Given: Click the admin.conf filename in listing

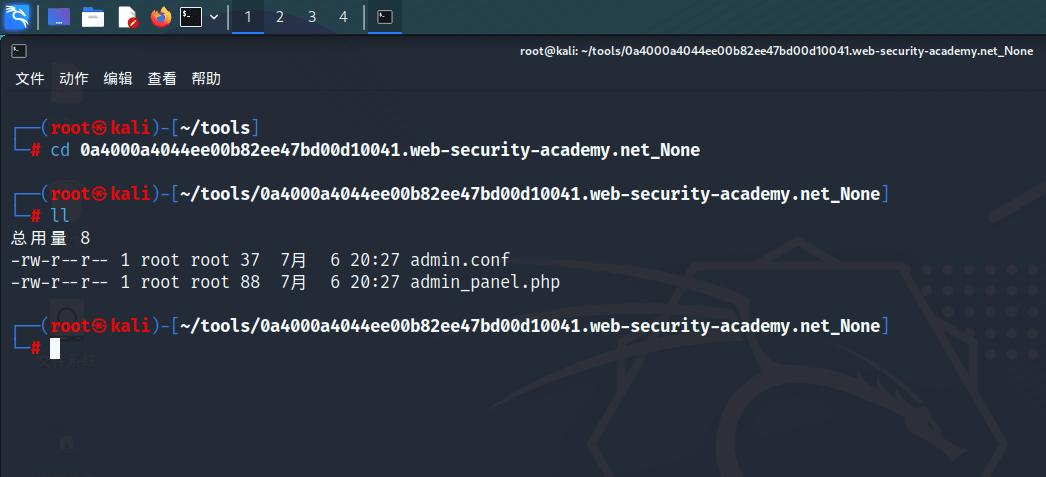Looking at the screenshot, I should [x=460, y=260].
